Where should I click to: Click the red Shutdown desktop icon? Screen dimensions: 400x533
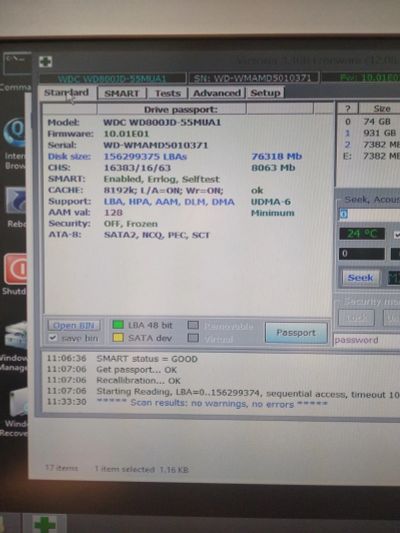16,269
